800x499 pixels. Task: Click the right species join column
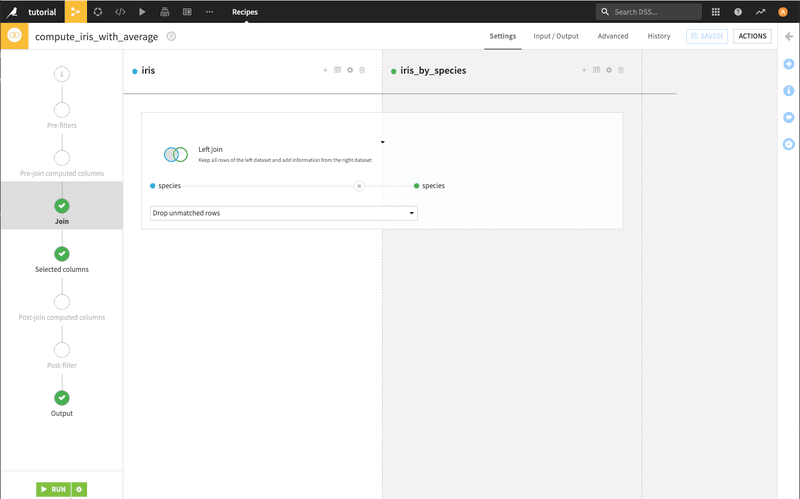tap(433, 186)
